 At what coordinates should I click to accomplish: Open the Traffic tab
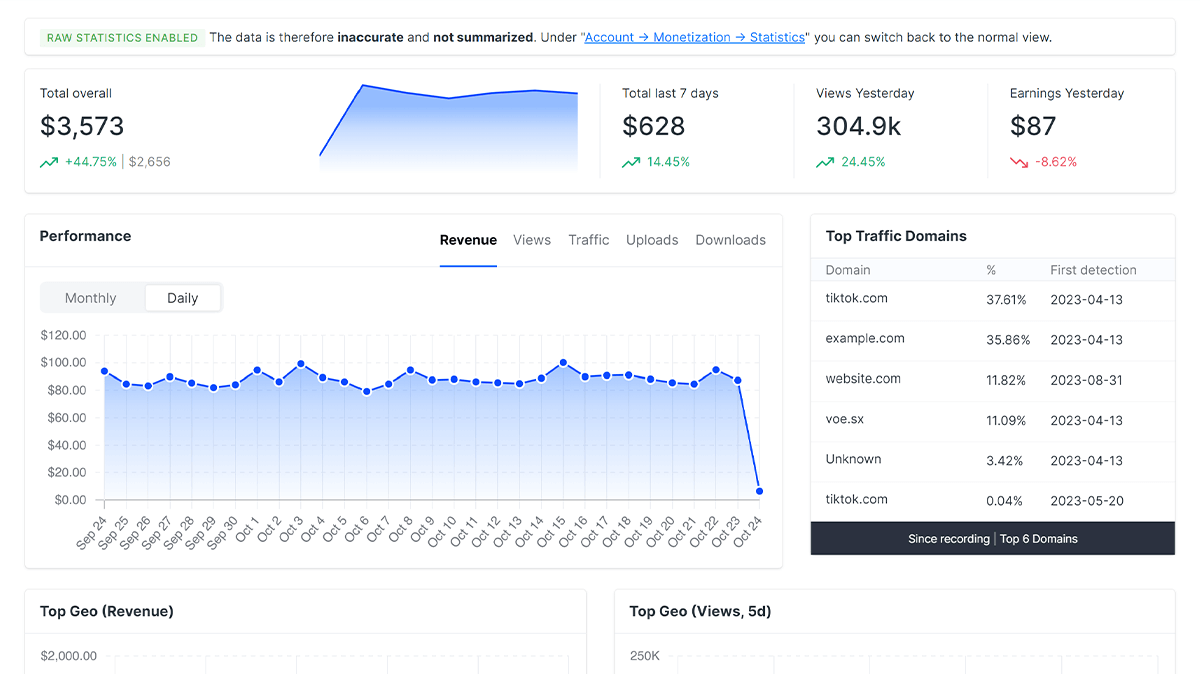click(x=588, y=240)
